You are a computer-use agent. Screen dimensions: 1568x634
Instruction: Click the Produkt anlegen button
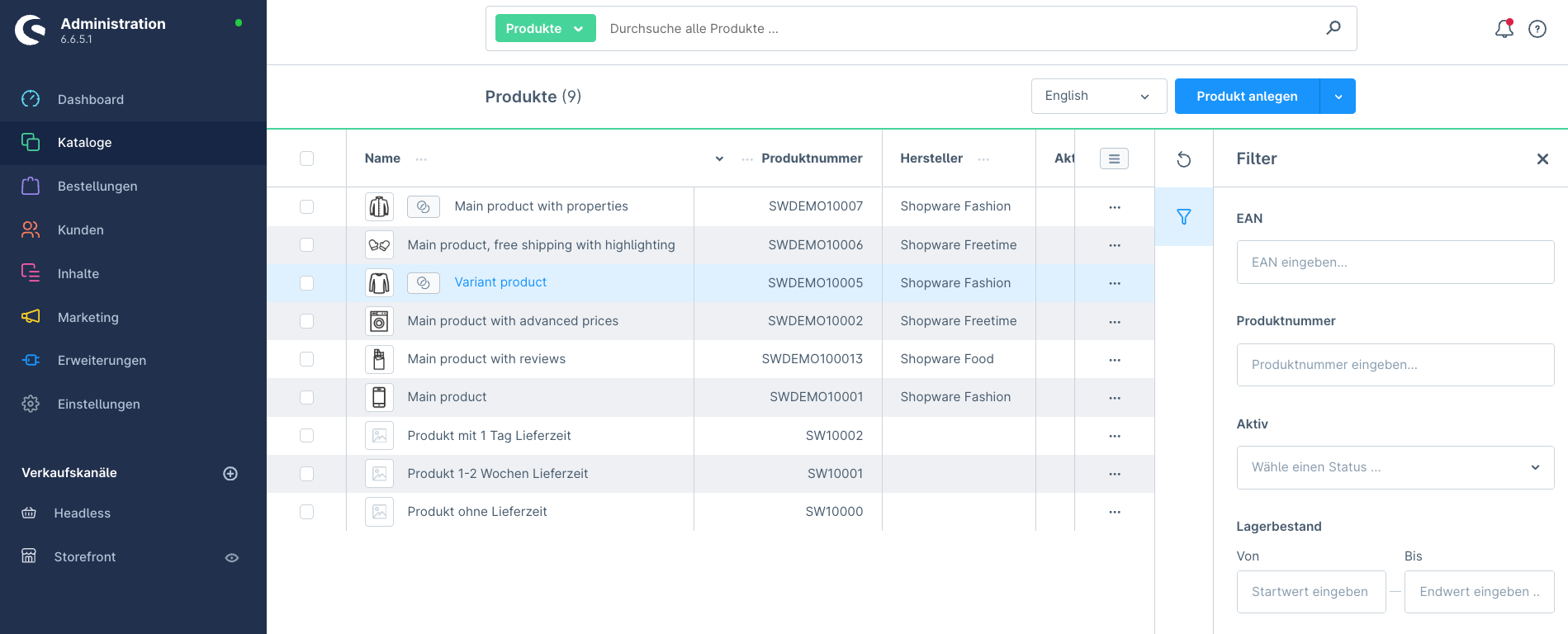point(1246,97)
